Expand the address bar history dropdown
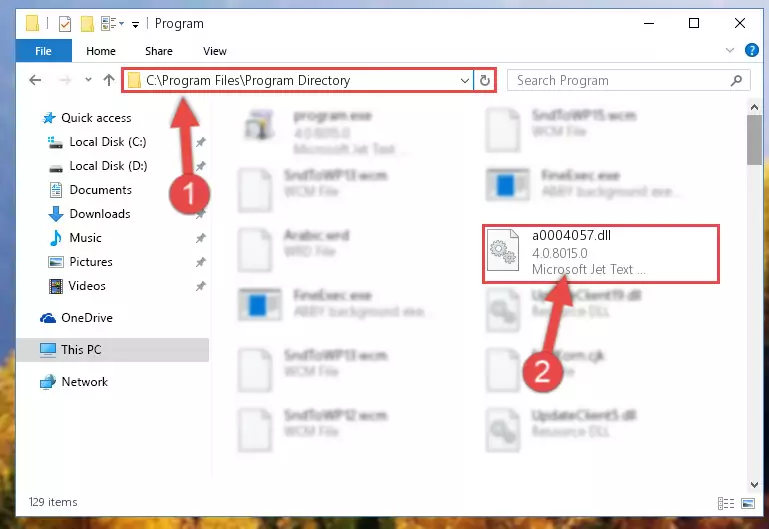Screen dimensions: 769x529 click(x=464, y=80)
